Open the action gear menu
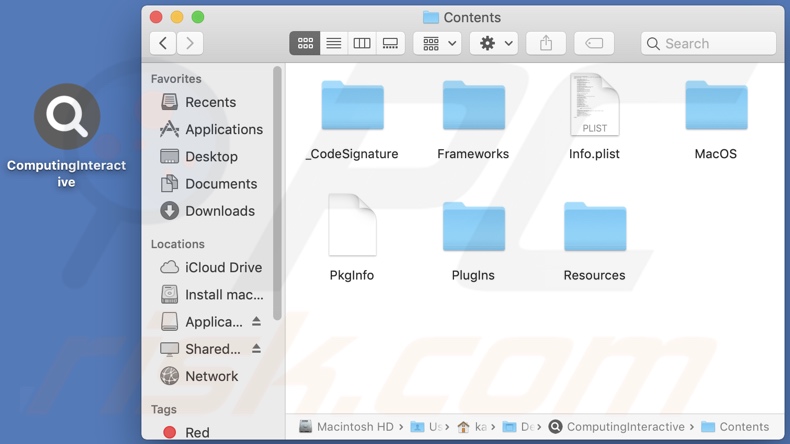 click(494, 43)
